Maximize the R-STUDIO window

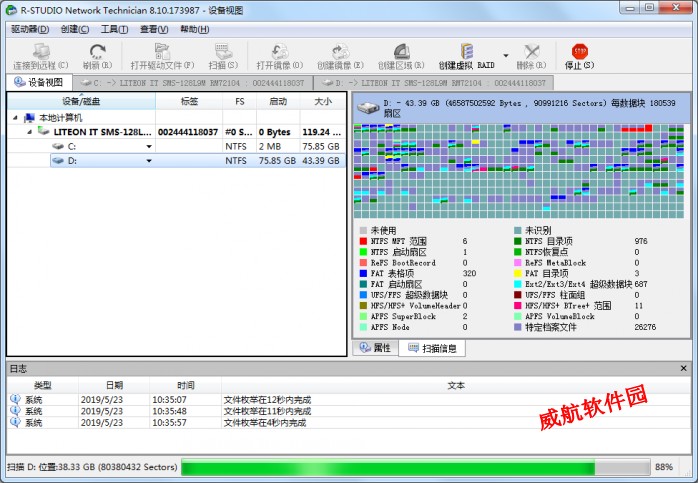649,8
